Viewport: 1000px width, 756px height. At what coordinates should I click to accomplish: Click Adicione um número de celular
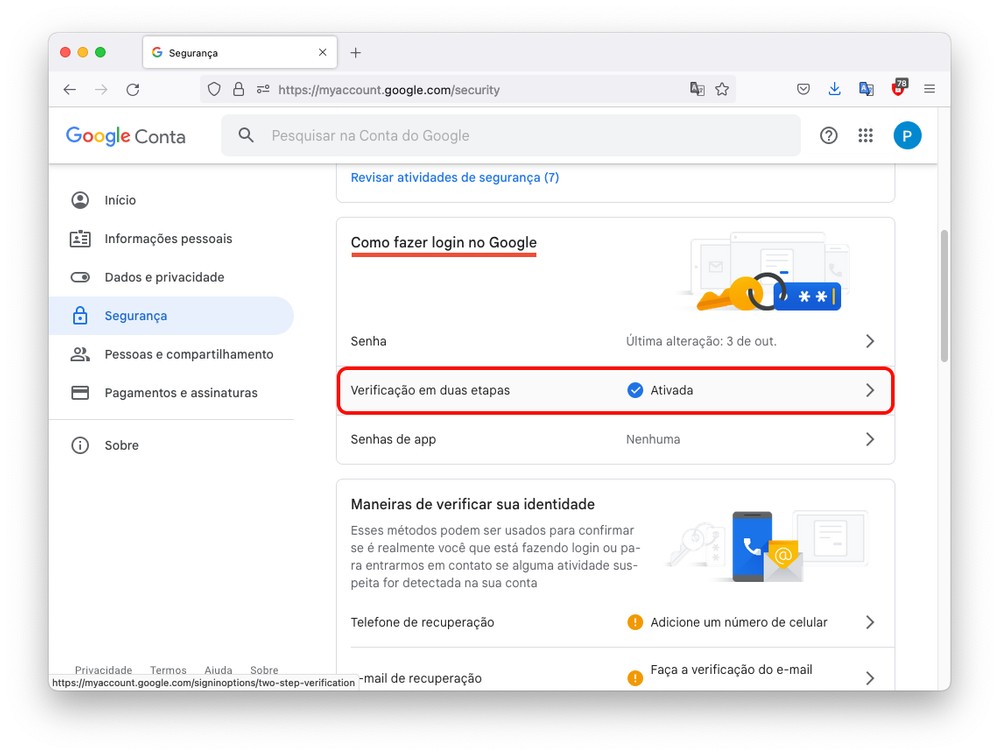coord(738,622)
